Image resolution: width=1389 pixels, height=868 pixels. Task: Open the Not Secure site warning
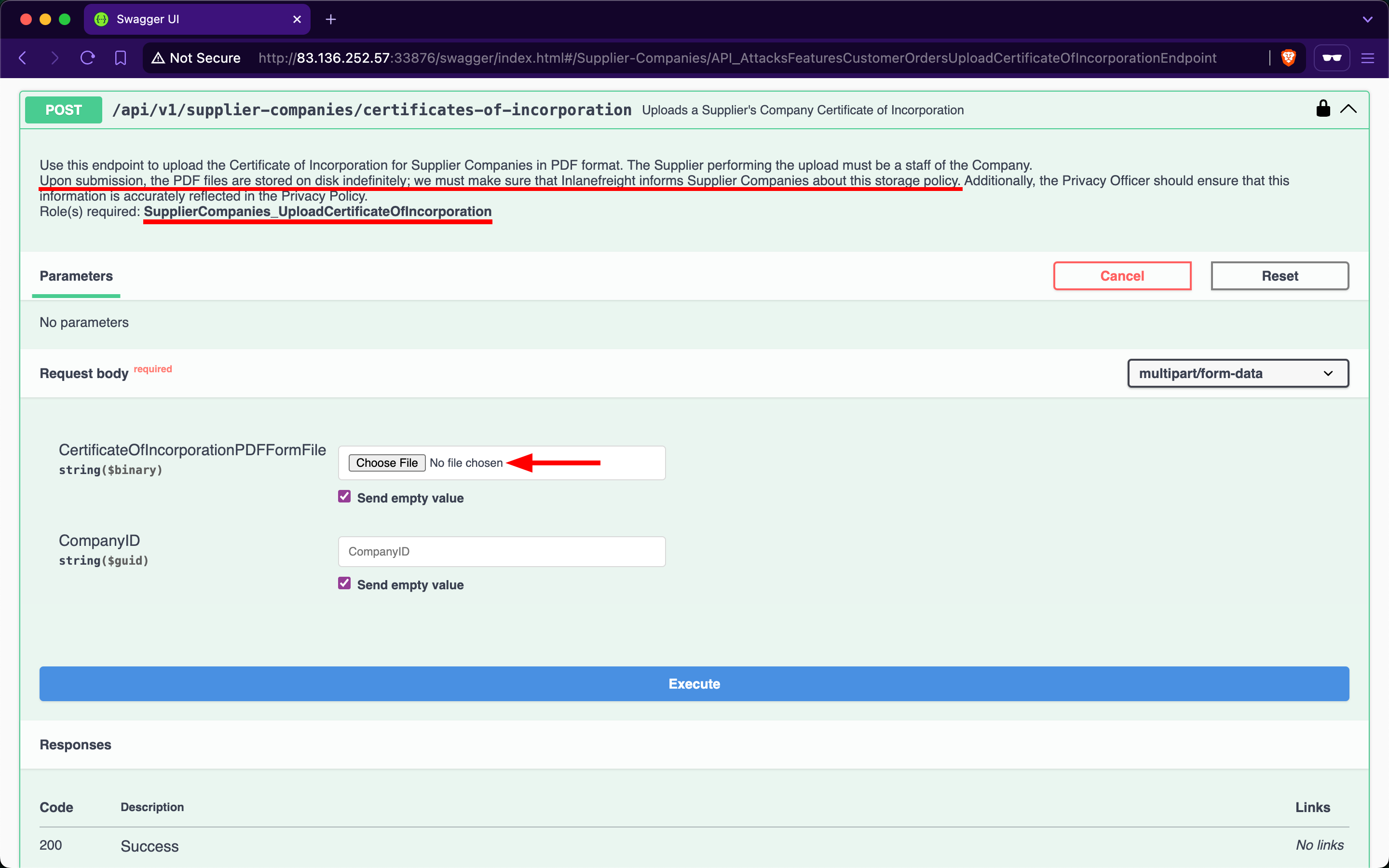tap(196, 58)
